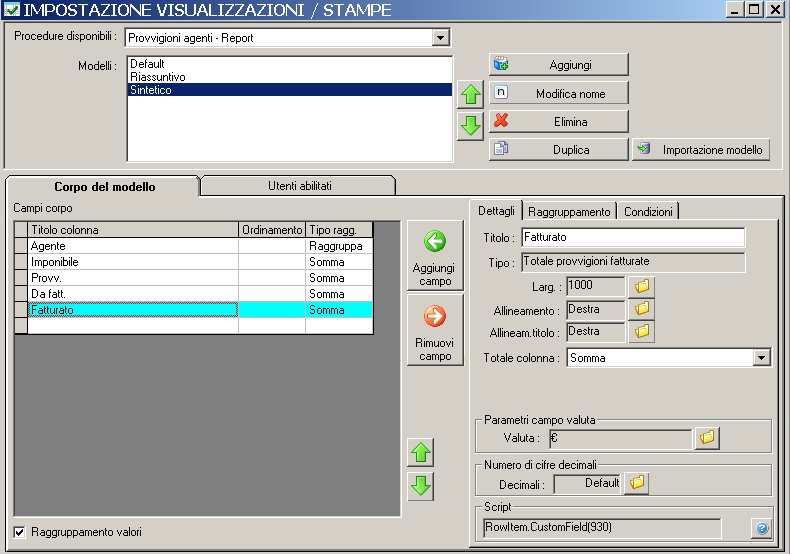Click the window title bar app icon
This screenshot has width=790, height=554.
pyautogui.click(x=12, y=9)
